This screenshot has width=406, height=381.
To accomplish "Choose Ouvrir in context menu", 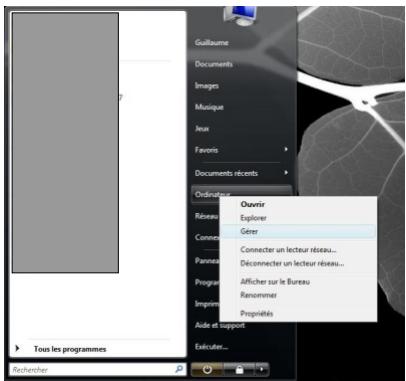I will [x=252, y=204].
